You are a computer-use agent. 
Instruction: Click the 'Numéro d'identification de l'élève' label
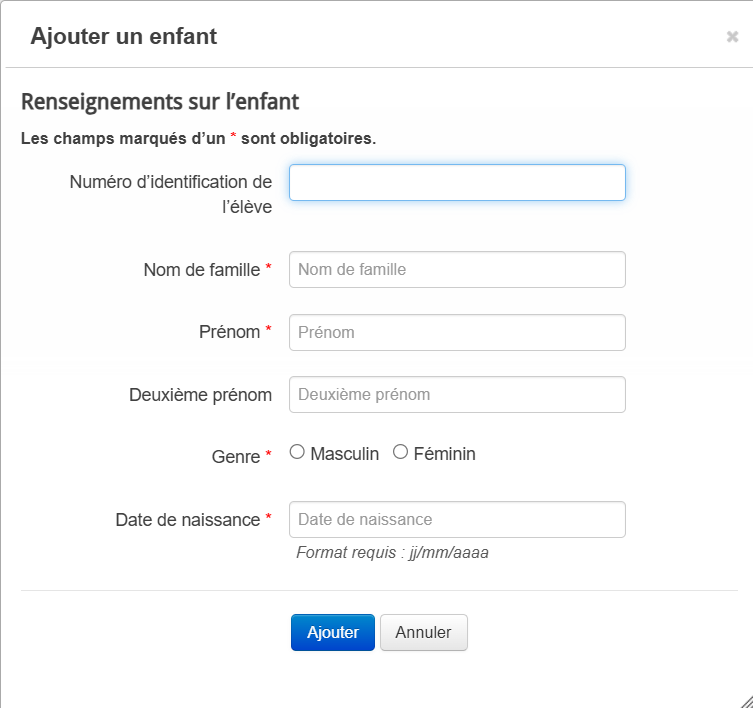point(171,195)
